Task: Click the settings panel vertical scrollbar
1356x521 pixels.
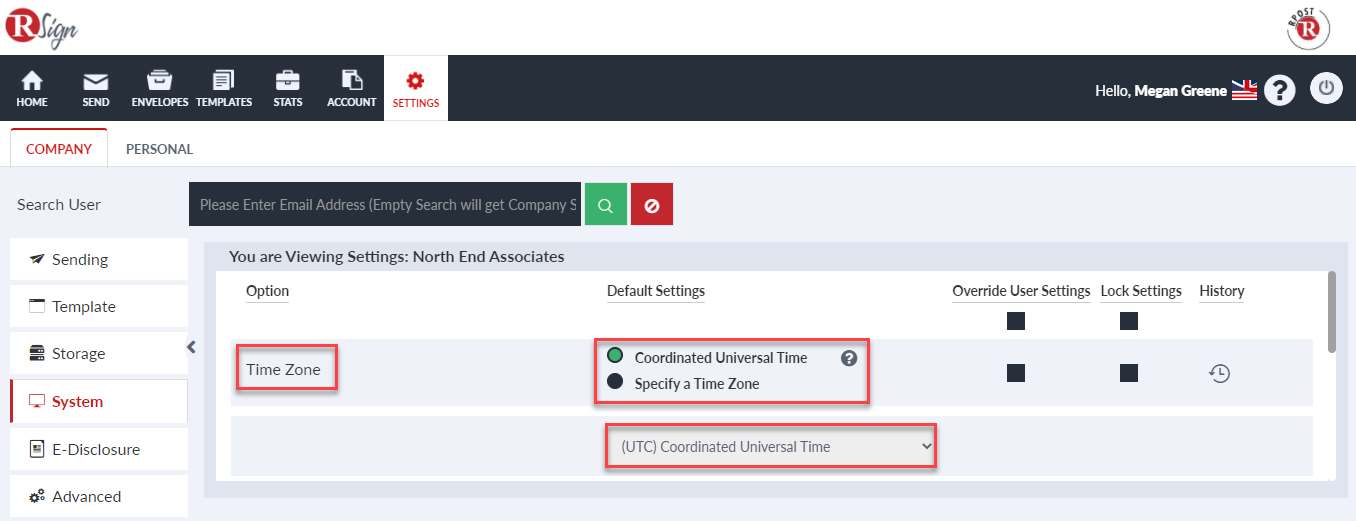Action: click(1331, 312)
